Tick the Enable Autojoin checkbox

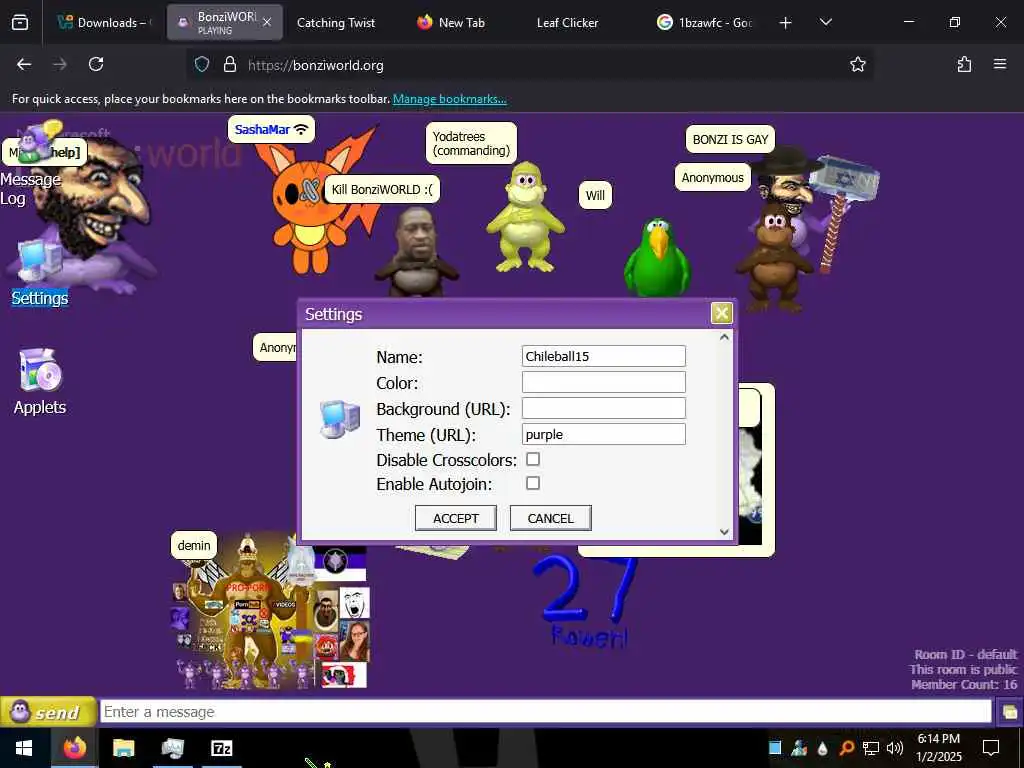(533, 483)
